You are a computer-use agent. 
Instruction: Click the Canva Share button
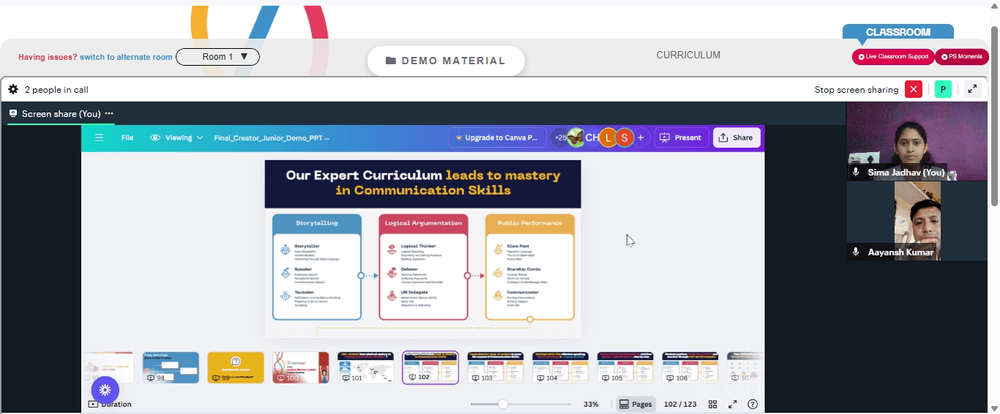pos(737,138)
